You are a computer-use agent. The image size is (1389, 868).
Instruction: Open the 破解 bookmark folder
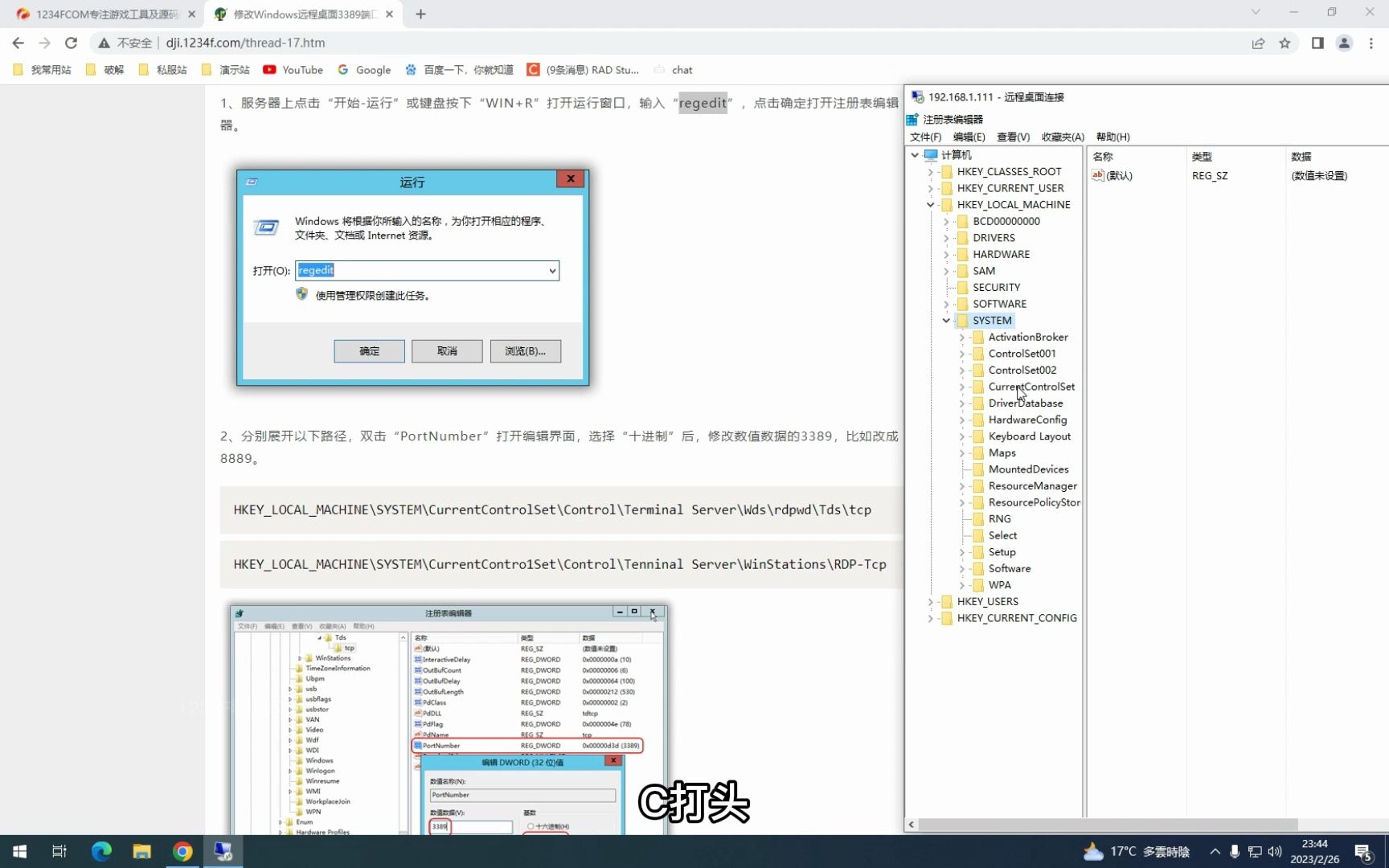pos(105,70)
